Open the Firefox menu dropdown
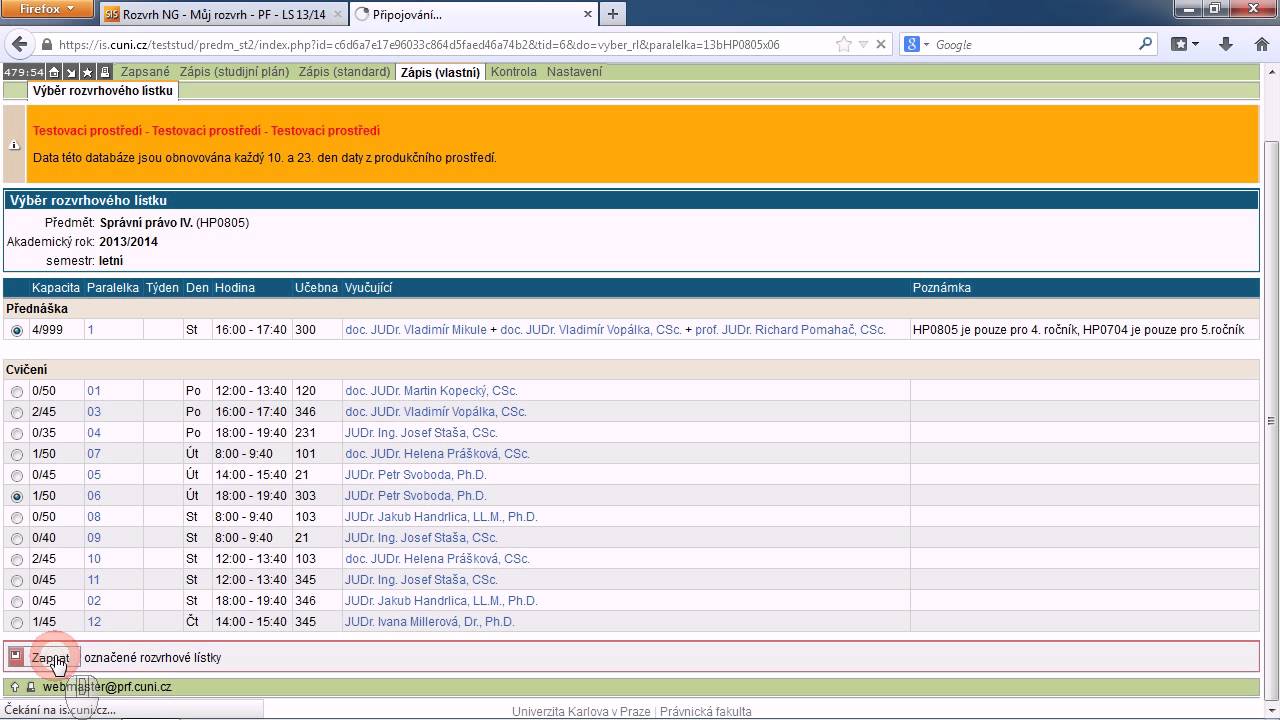The height and width of the screenshot is (720, 1280). tap(48, 9)
